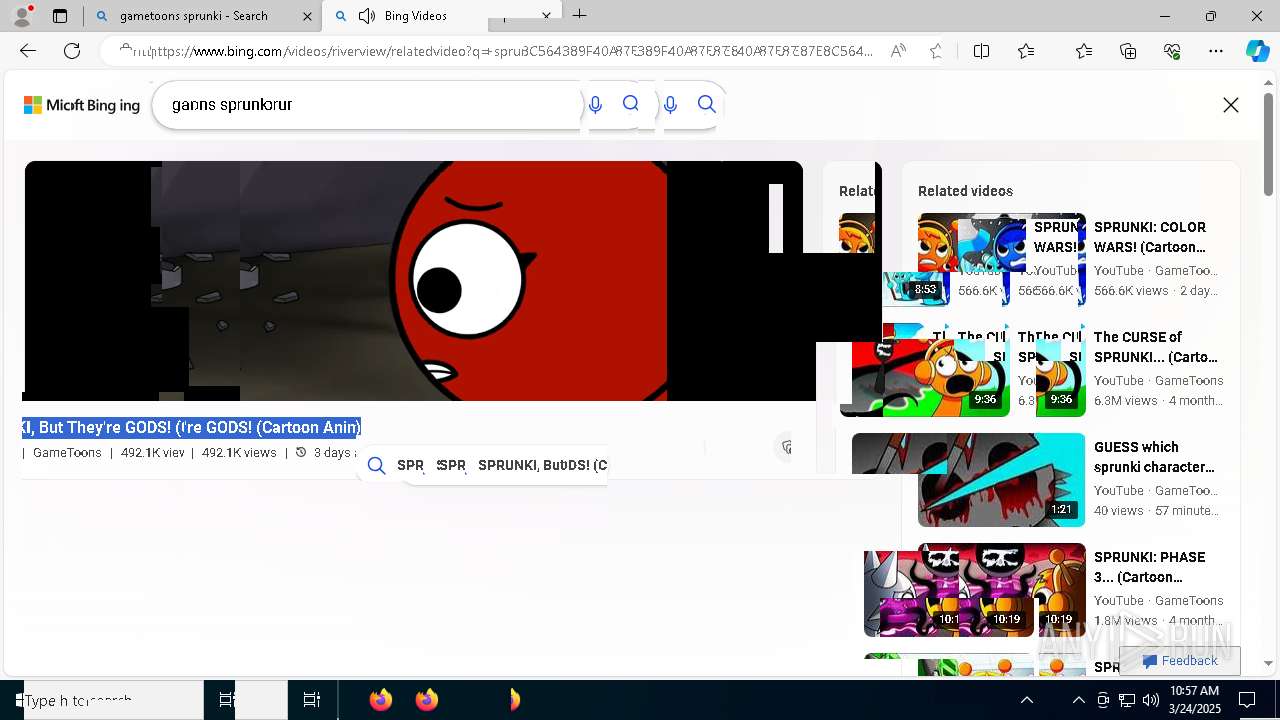
Task: Click the page vertical scrollbar thumb
Action: [x=1269, y=145]
